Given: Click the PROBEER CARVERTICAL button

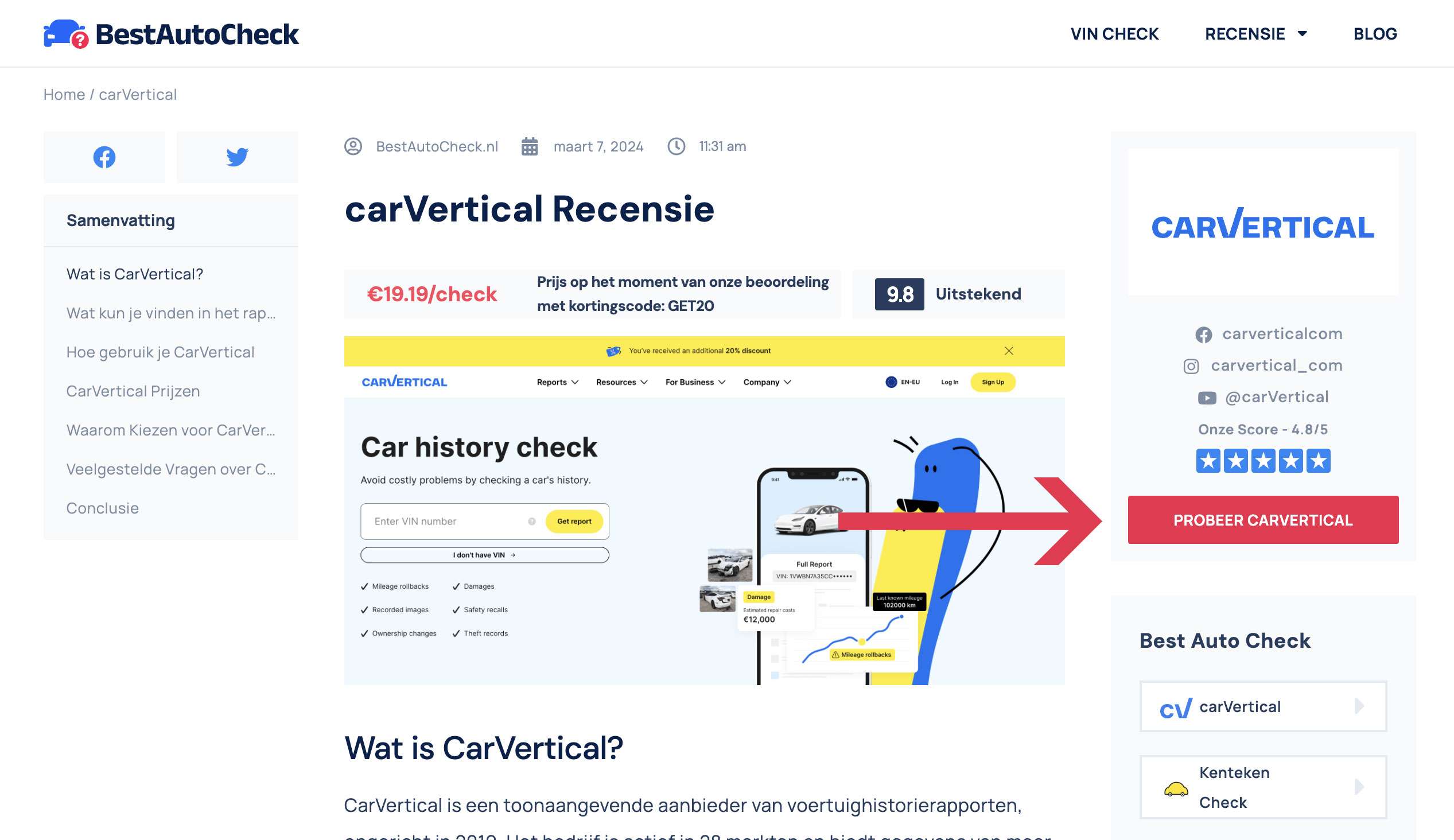Looking at the screenshot, I should pos(1263,520).
